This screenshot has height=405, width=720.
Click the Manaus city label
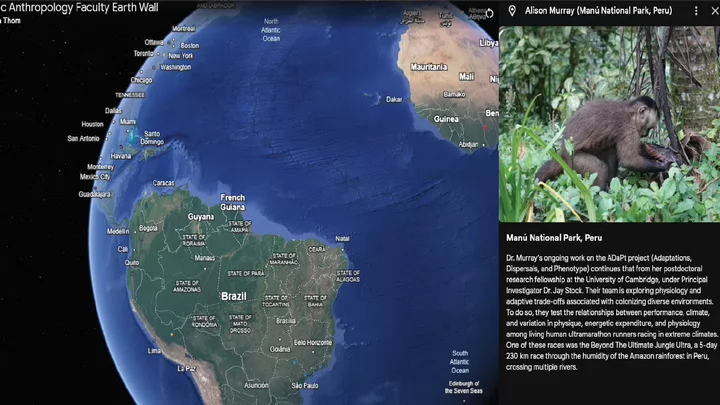(205, 258)
